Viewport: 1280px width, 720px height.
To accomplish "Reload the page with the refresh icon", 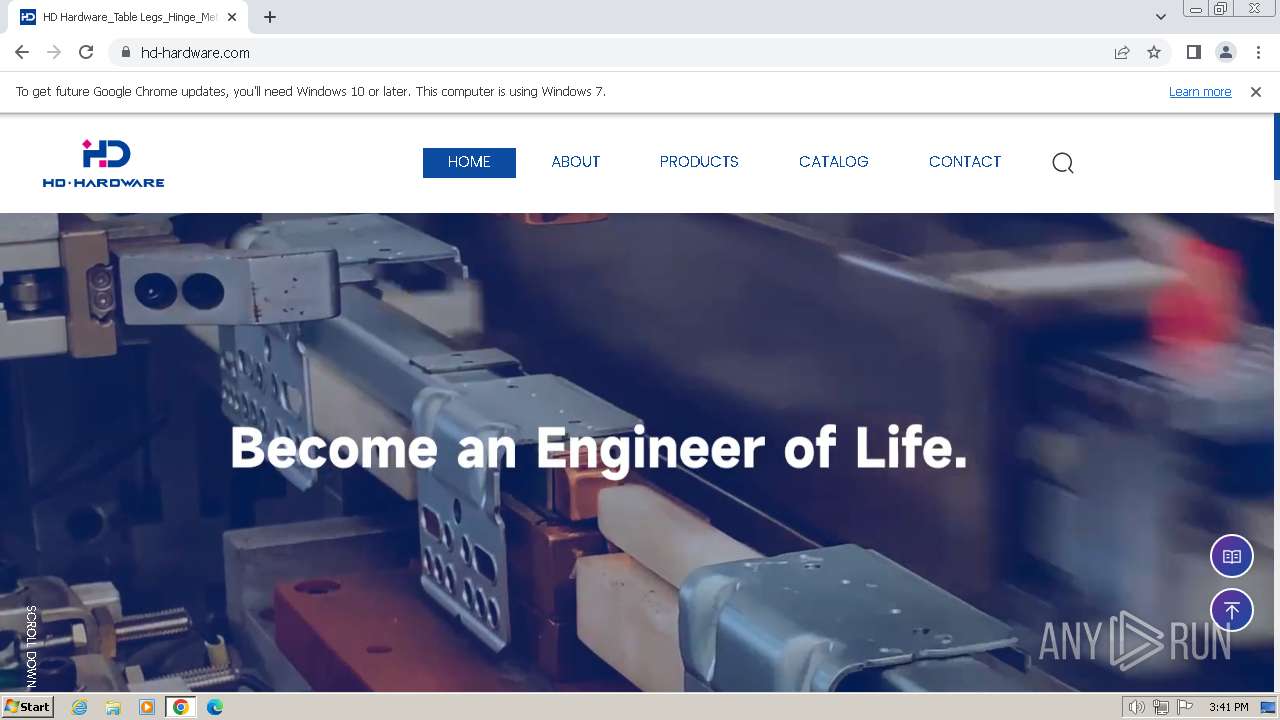I will tap(86, 52).
